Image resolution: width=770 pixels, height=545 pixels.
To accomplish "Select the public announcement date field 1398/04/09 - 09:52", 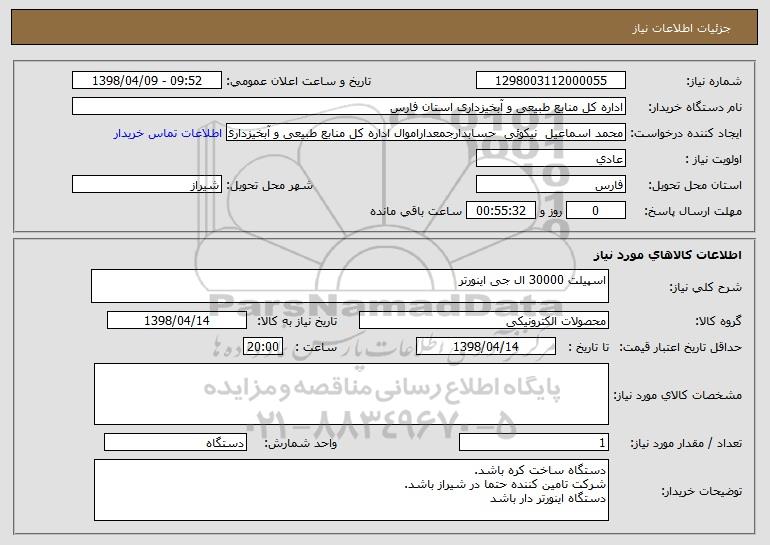I will coord(147,81).
